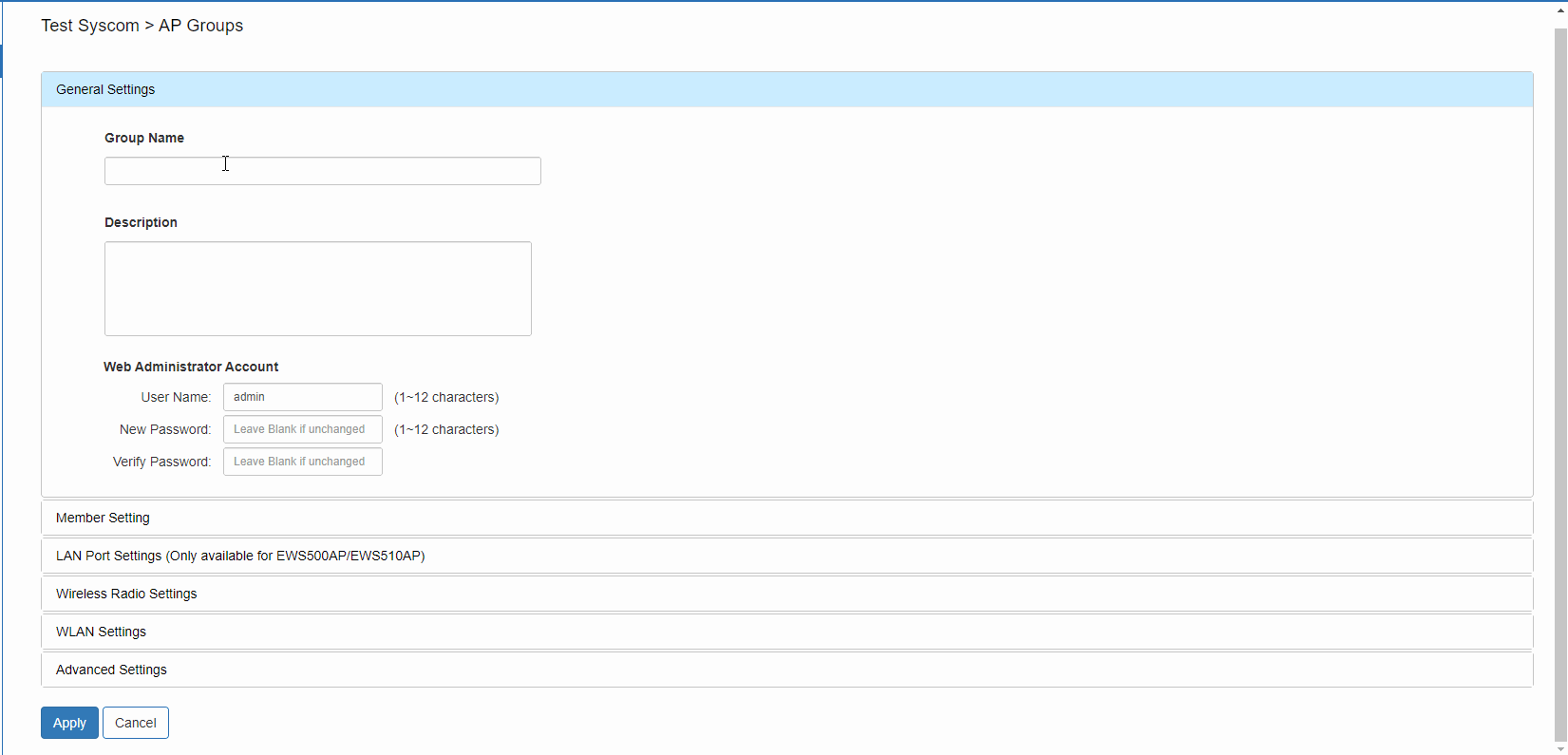This screenshot has height=755, width=1568.
Task: Expand the Advanced Settings section
Action: click(x=787, y=670)
